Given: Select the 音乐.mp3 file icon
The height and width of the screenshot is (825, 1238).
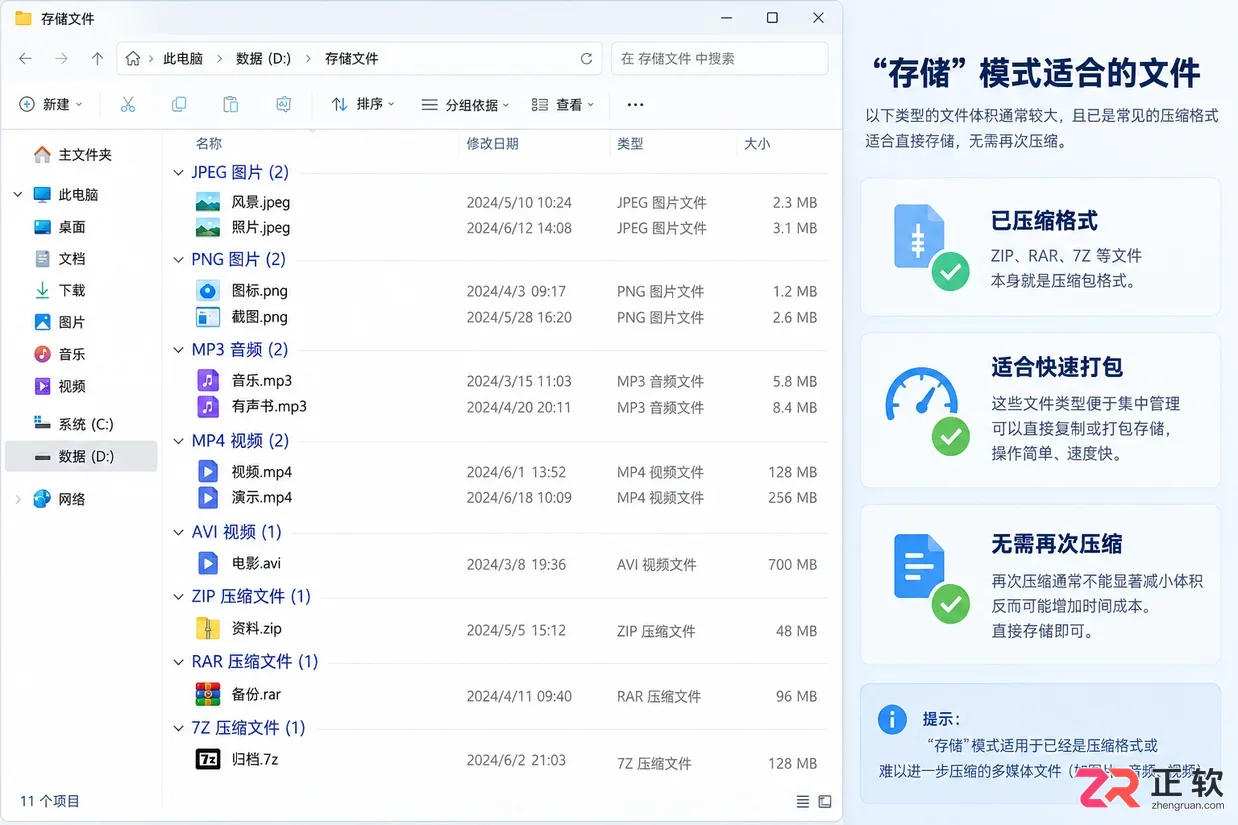Looking at the screenshot, I should [x=208, y=380].
